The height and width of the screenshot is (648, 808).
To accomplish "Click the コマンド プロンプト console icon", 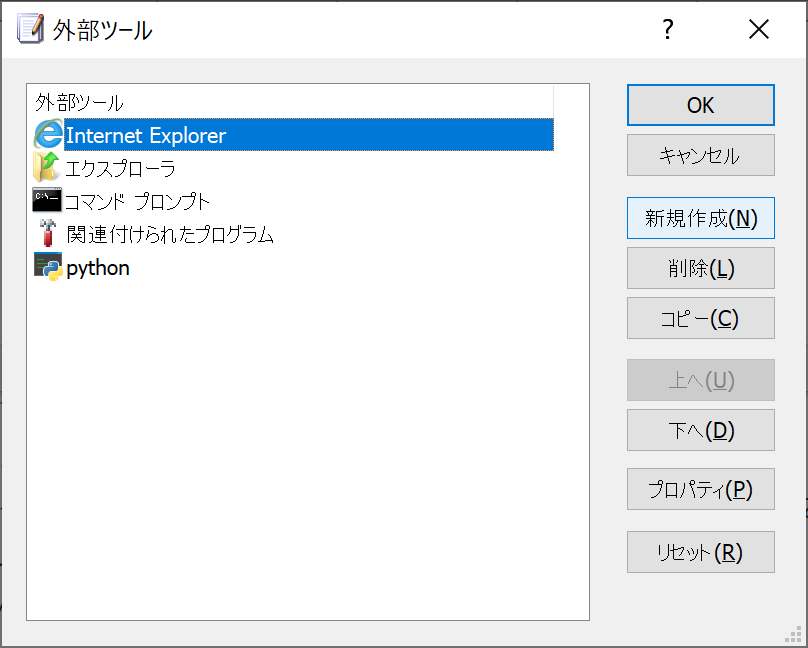I will point(47,200).
